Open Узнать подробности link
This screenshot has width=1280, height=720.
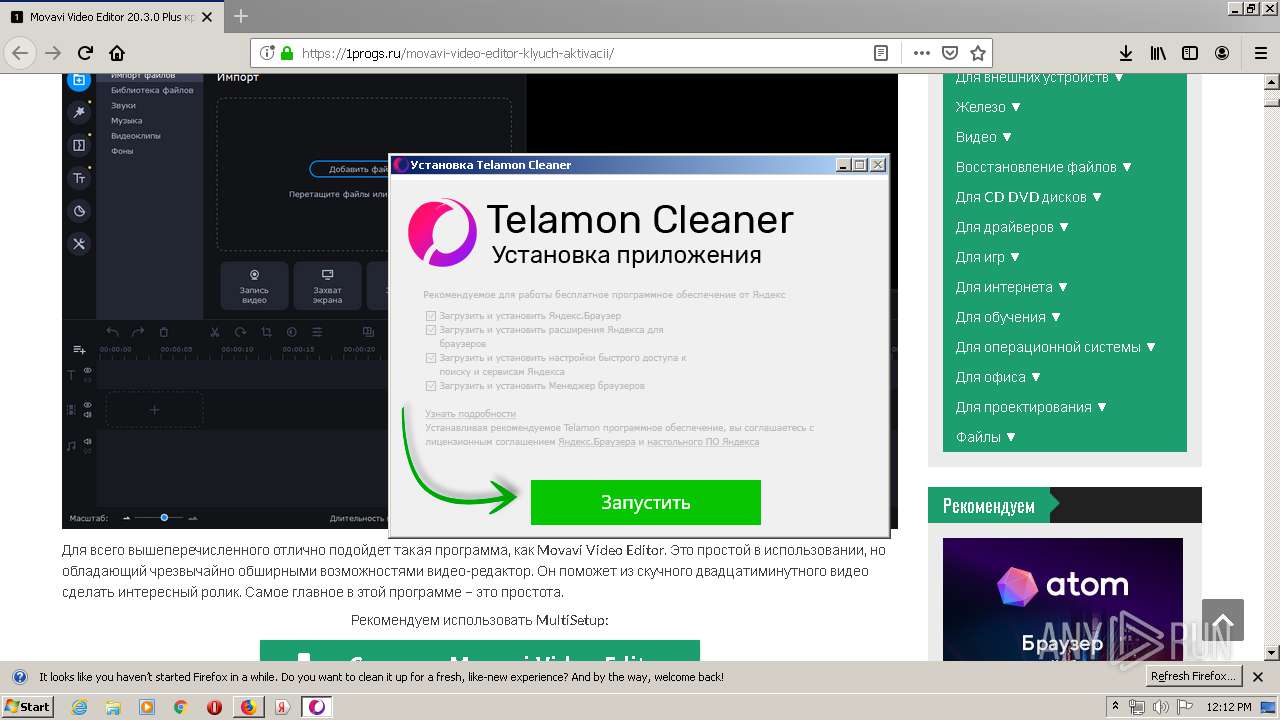coord(470,413)
